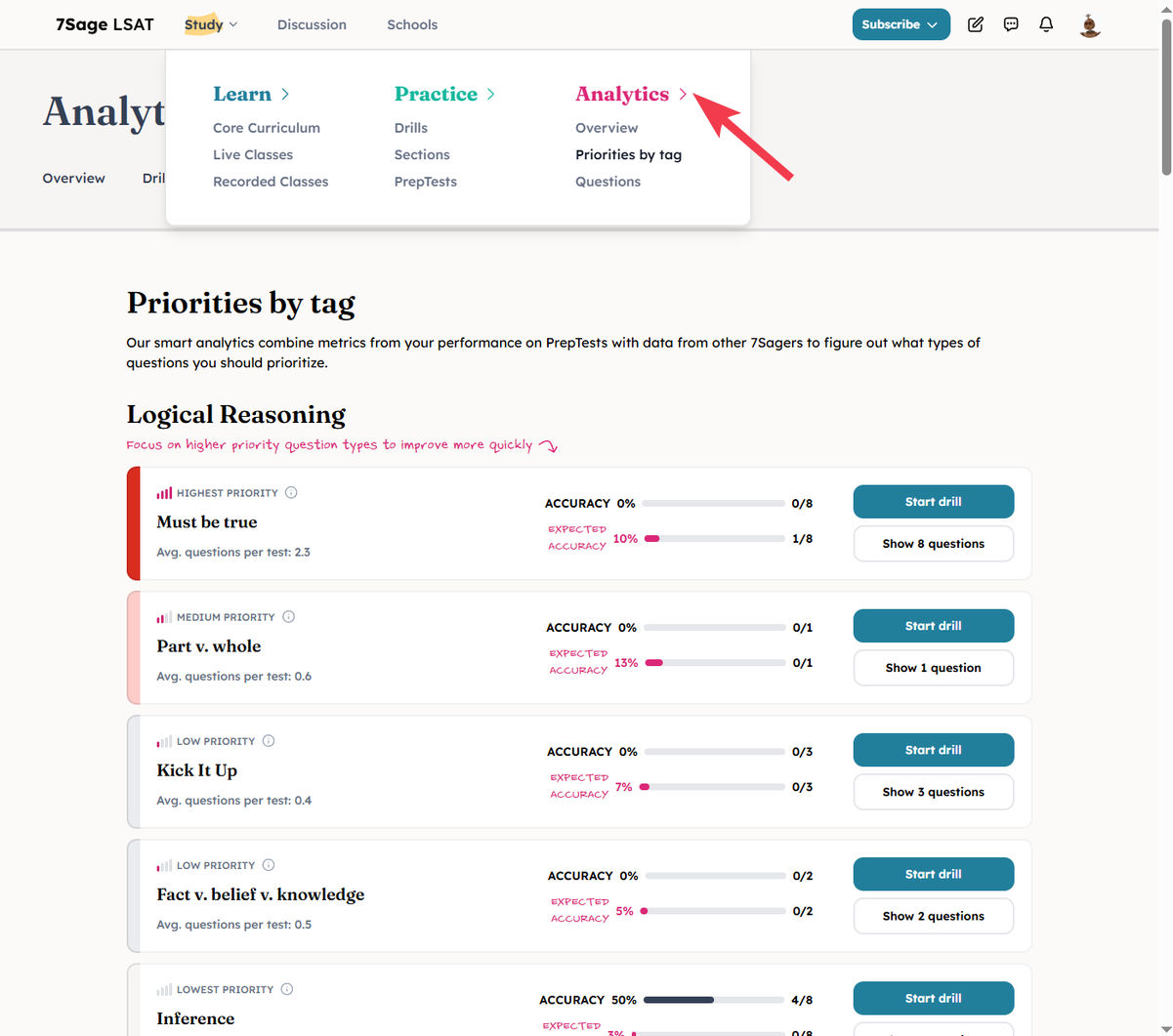The height and width of the screenshot is (1036, 1173).
Task: Open the user profile avatar
Action: pyautogui.click(x=1090, y=25)
